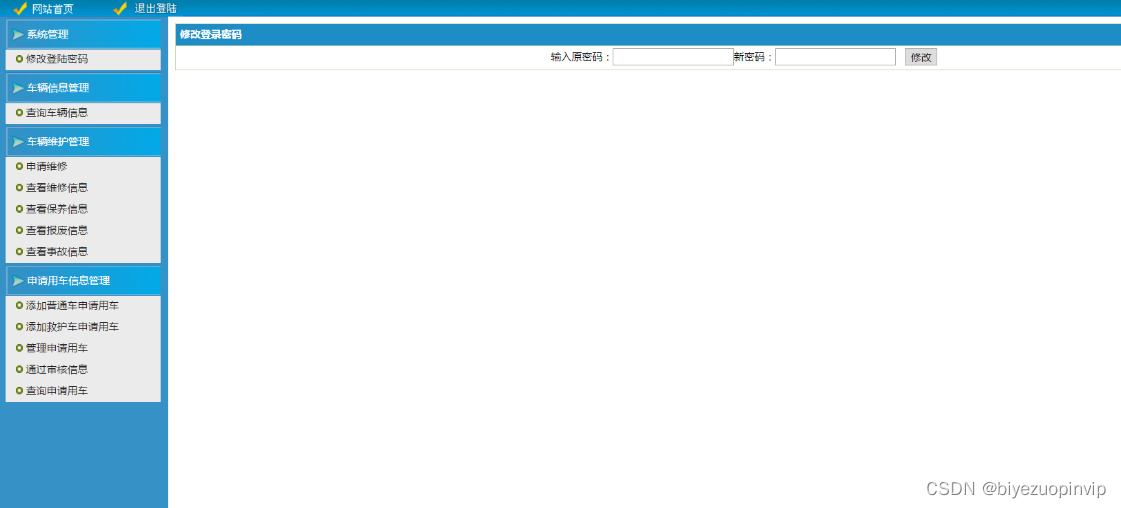Open 修改登陆密码 menu item
Viewport: 1121px width, 508px height.
pos(57,59)
